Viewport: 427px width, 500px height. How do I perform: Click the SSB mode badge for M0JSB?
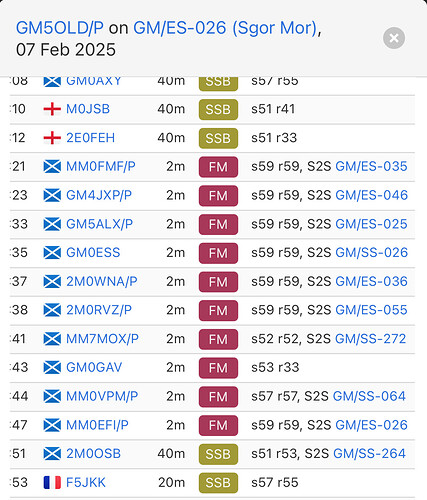tap(218, 109)
